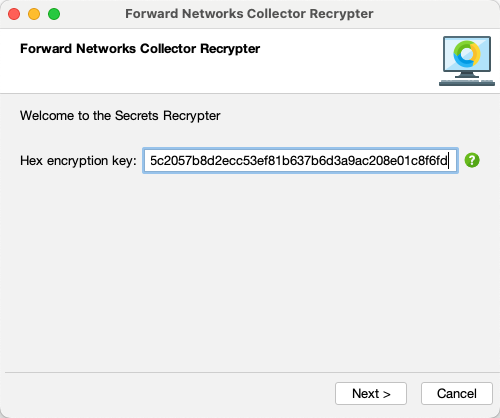Click the bold Forward Networks Collector Recrypter heading

[x=140, y=49]
